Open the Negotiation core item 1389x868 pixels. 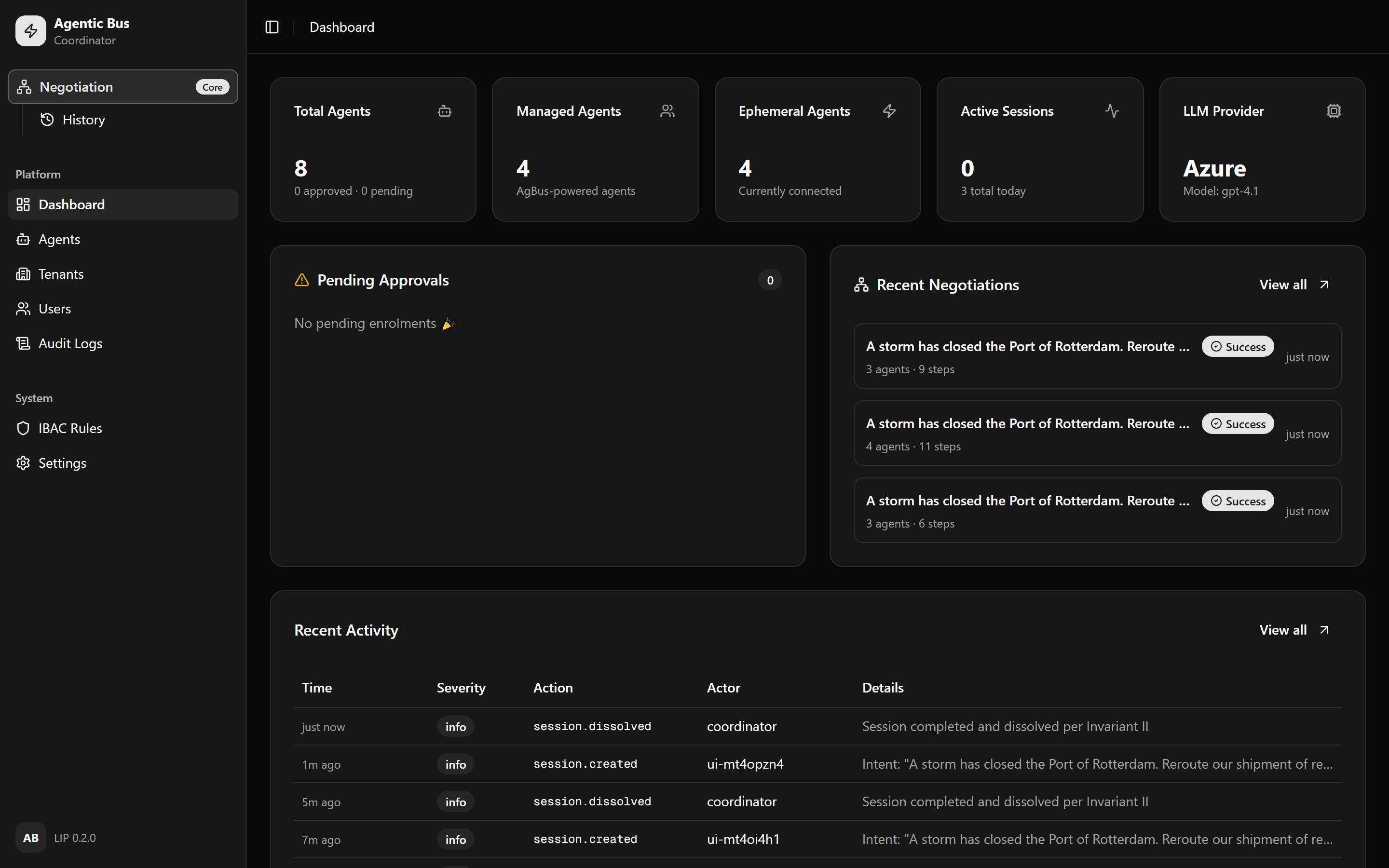coord(123,87)
